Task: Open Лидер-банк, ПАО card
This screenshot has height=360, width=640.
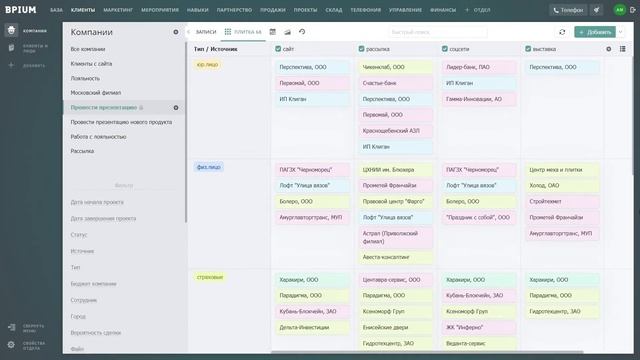Action: pos(479,67)
